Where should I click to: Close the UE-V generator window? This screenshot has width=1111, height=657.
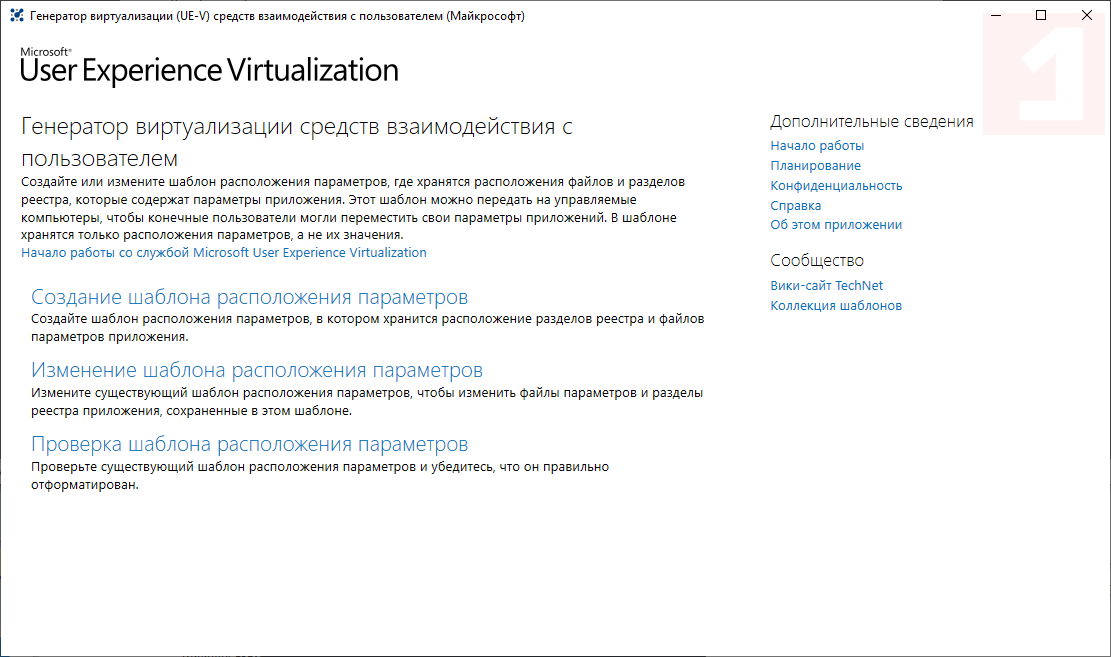1087,16
